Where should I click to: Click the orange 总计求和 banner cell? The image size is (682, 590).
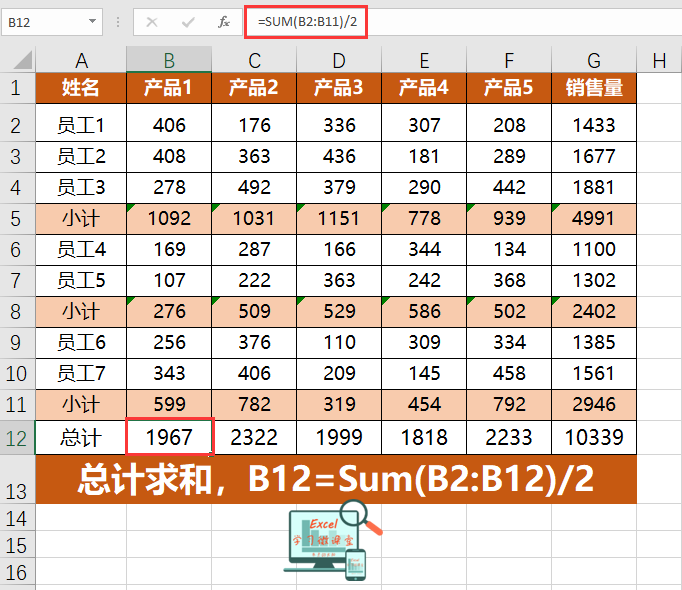tap(336, 479)
